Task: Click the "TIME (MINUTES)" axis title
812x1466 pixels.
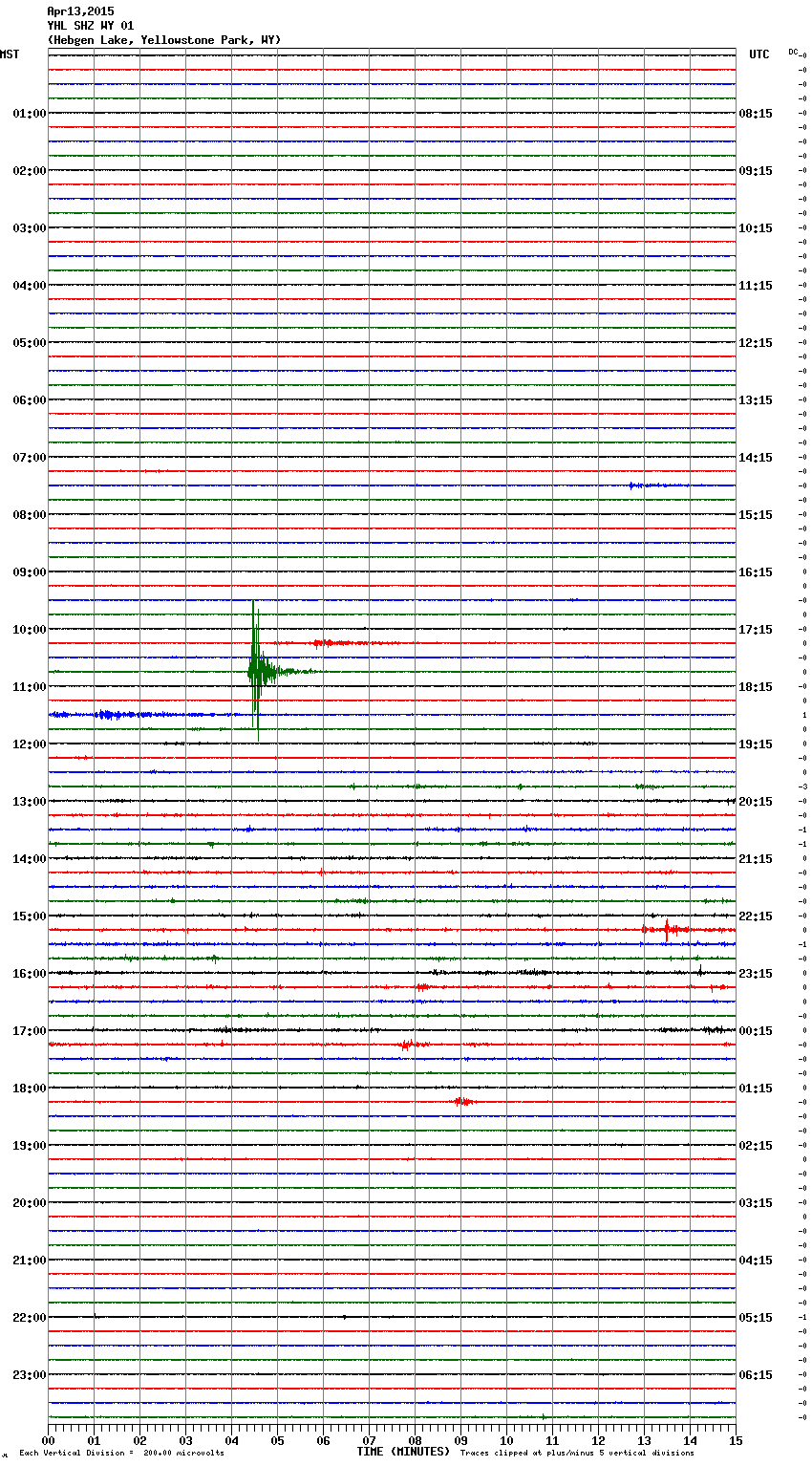Action: click(403, 1452)
